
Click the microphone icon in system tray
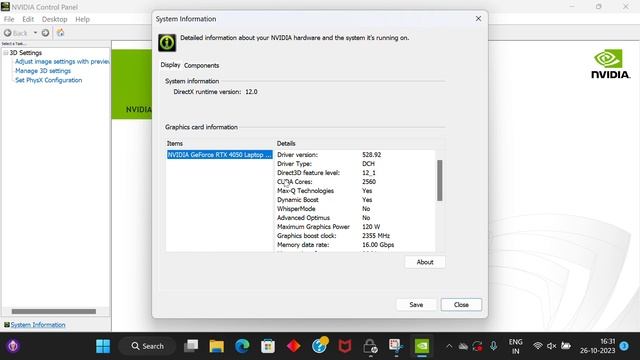(x=493, y=346)
